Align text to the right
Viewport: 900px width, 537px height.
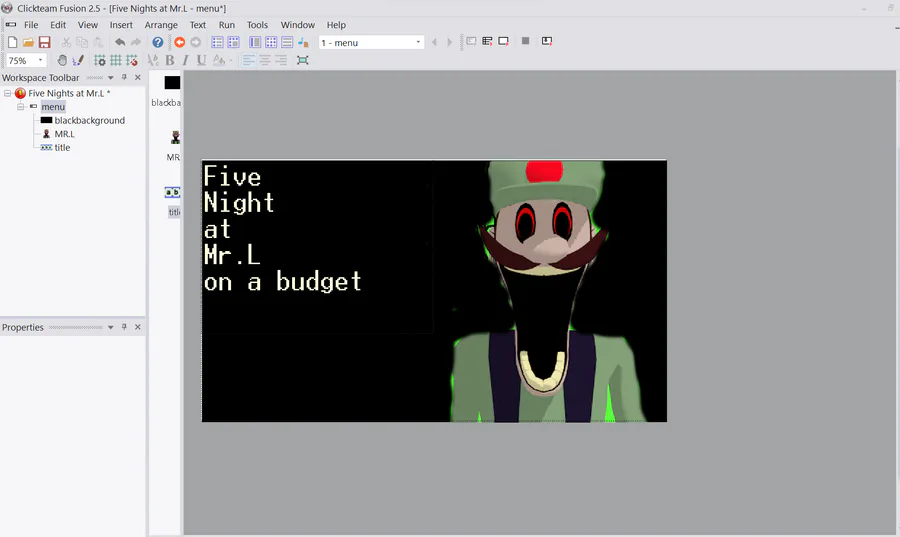coord(281,60)
